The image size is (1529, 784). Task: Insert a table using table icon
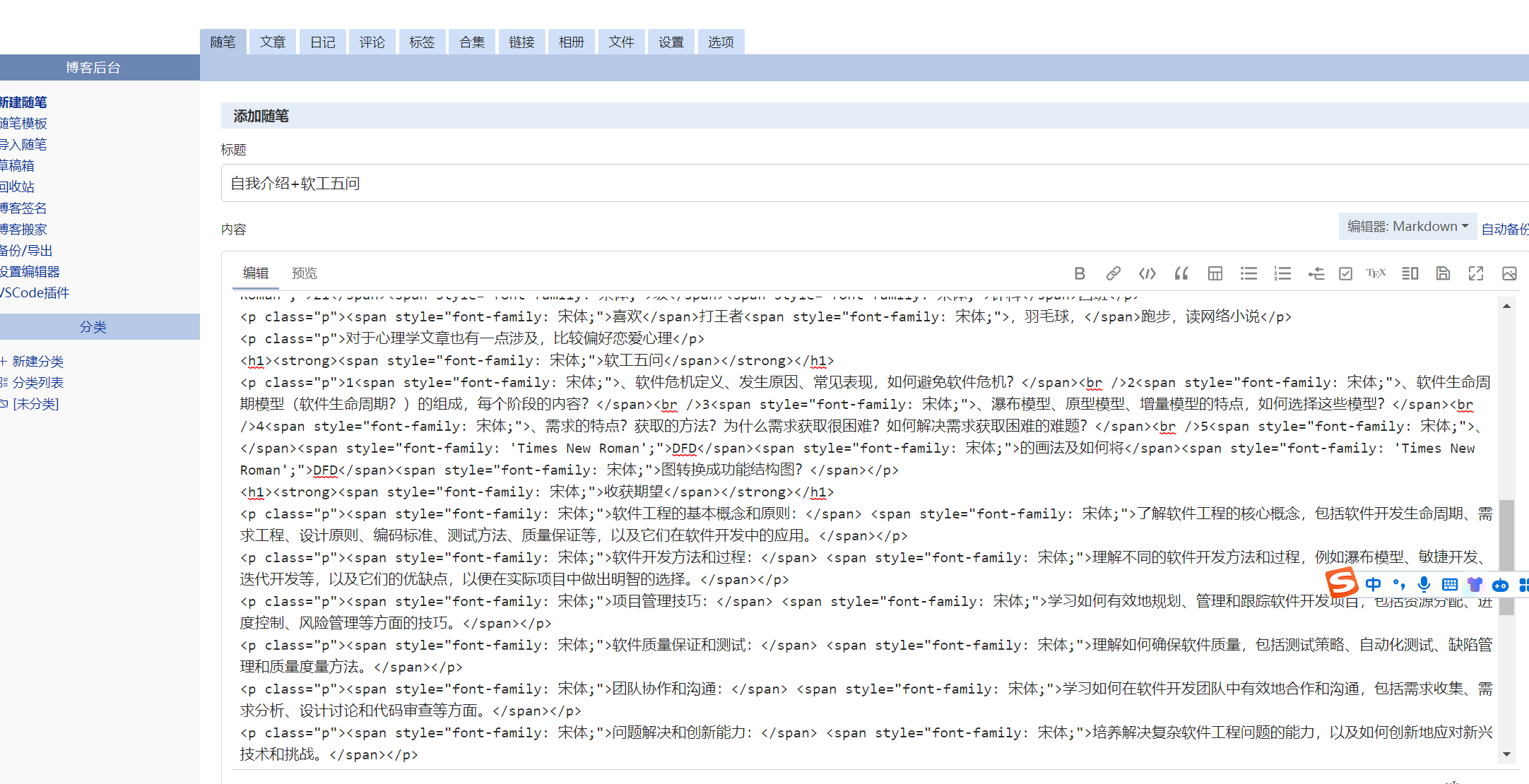(x=1215, y=273)
